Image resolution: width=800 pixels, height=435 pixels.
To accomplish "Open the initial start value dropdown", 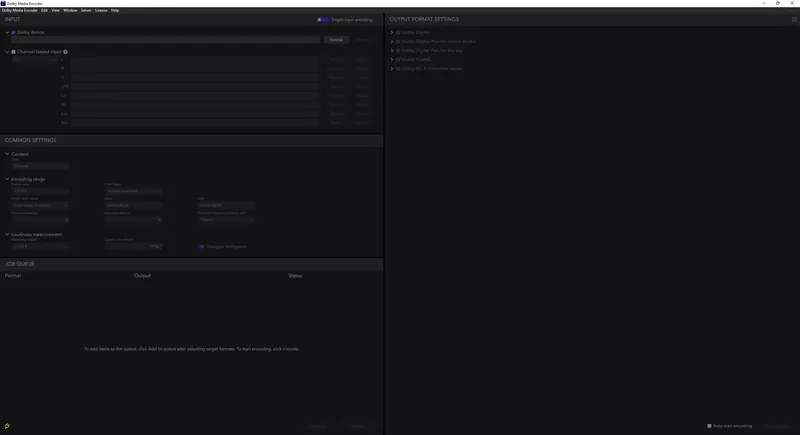I will (40, 205).
